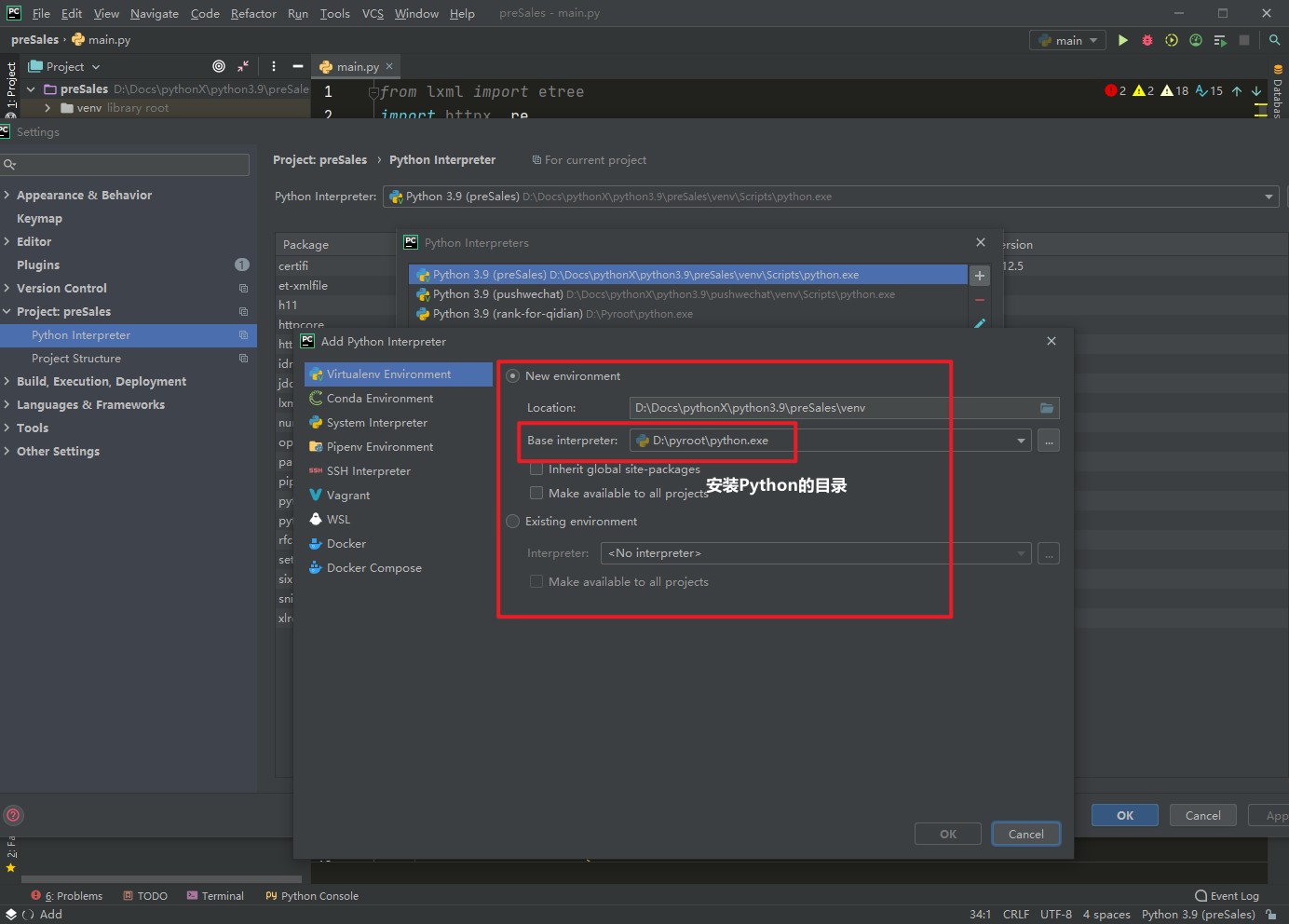1289x924 pixels.
Task: Edit selected interpreter with pencil icon
Action: pyautogui.click(x=980, y=323)
